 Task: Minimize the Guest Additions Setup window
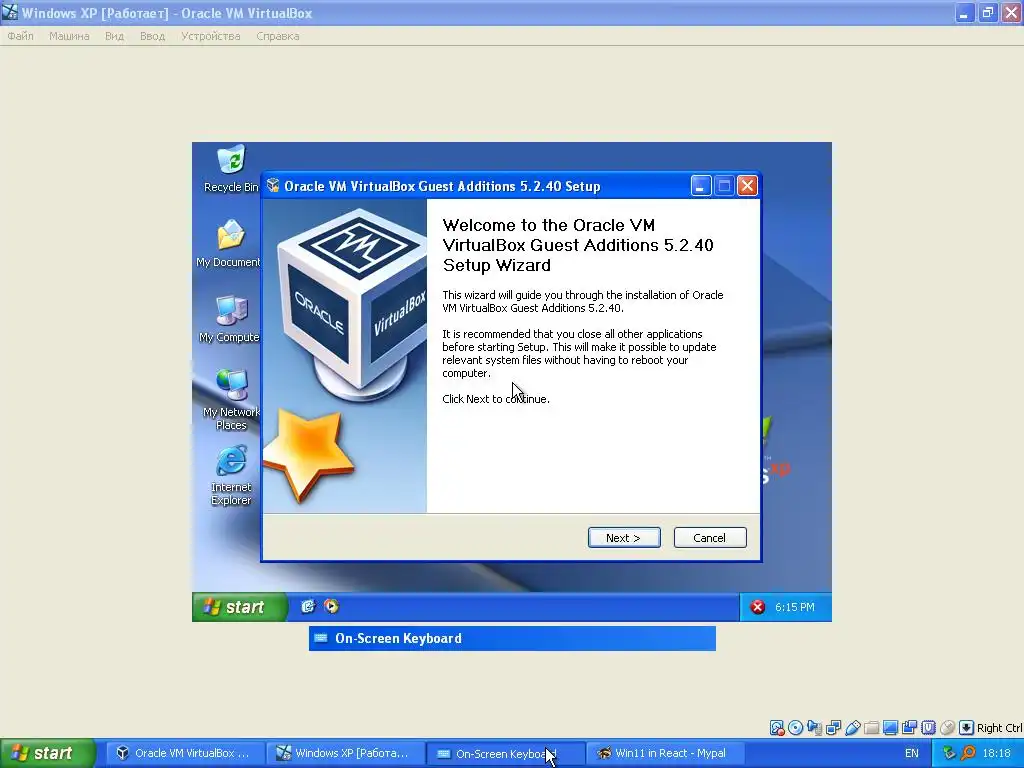click(x=700, y=186)
